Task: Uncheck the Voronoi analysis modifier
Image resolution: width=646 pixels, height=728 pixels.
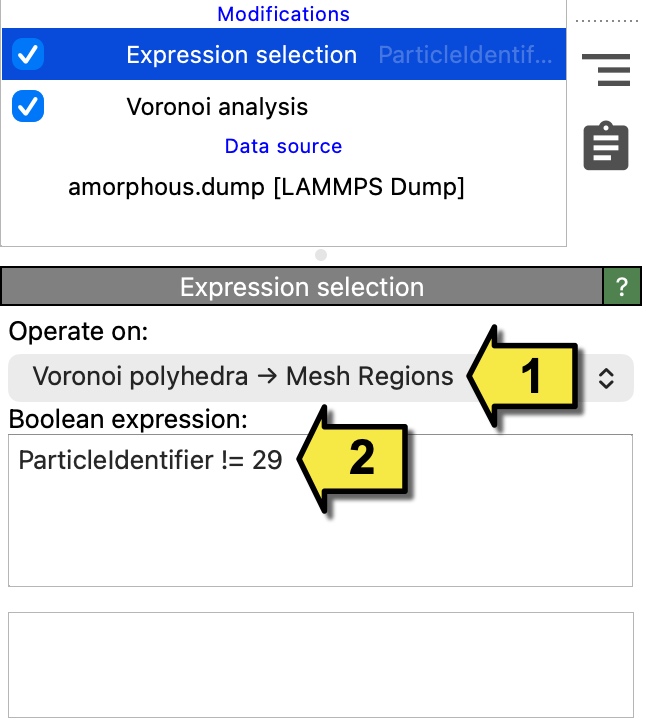Action: (x=28, y=106)
